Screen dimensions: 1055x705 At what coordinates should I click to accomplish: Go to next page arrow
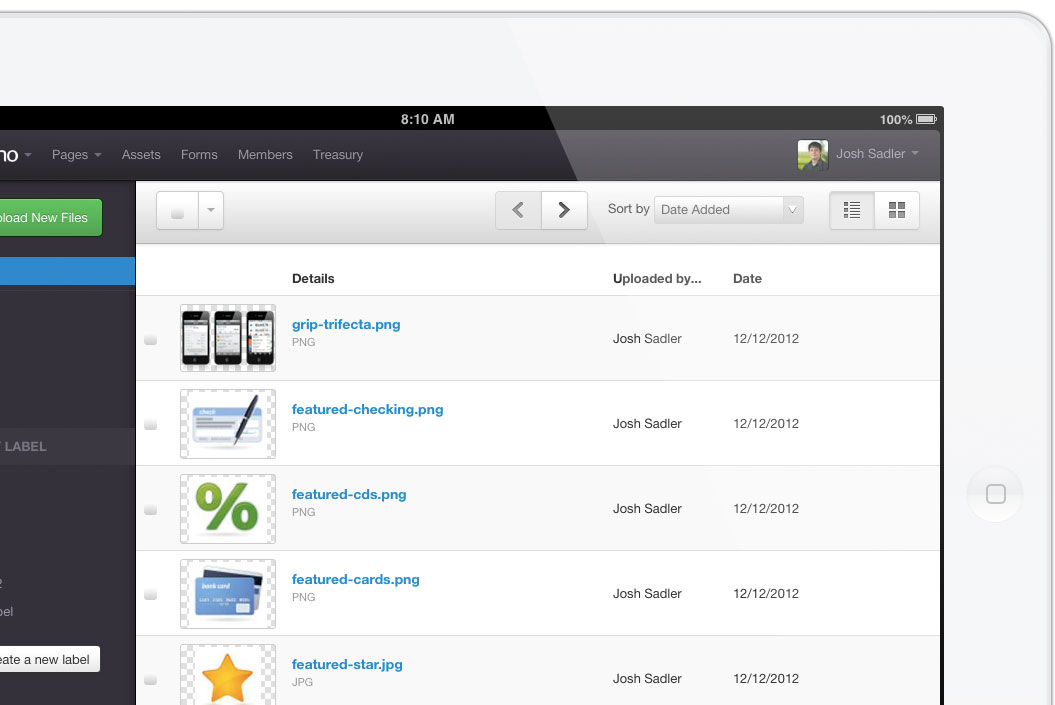coord(564,211)
